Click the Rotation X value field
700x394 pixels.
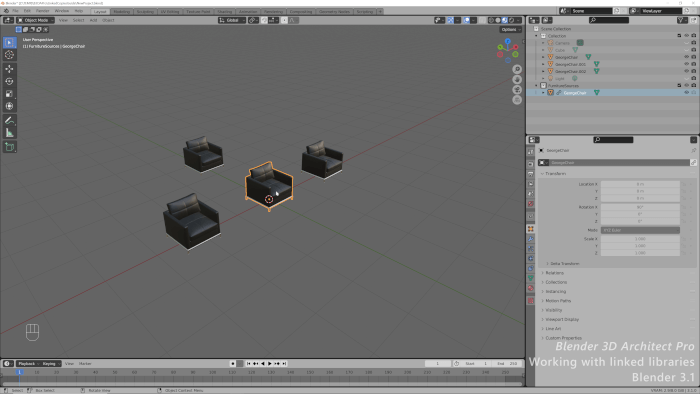[640, 207]
